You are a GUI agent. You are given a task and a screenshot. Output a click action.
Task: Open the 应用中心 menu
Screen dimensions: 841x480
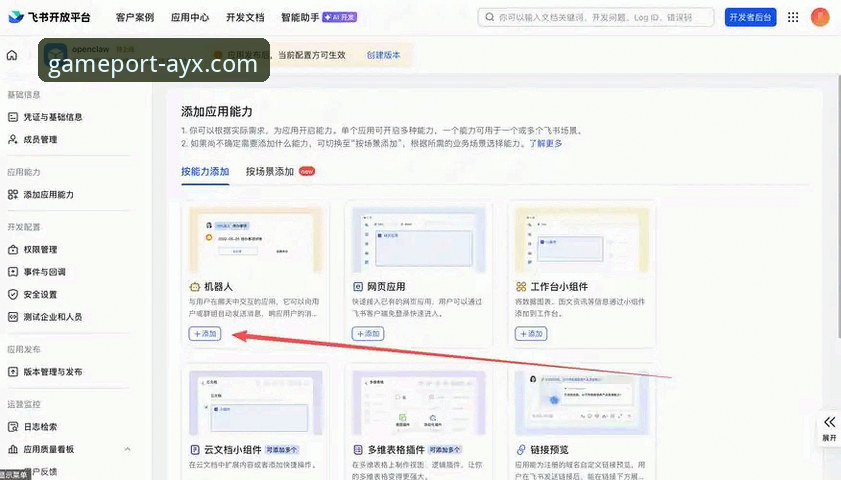[x=190, y=18]
